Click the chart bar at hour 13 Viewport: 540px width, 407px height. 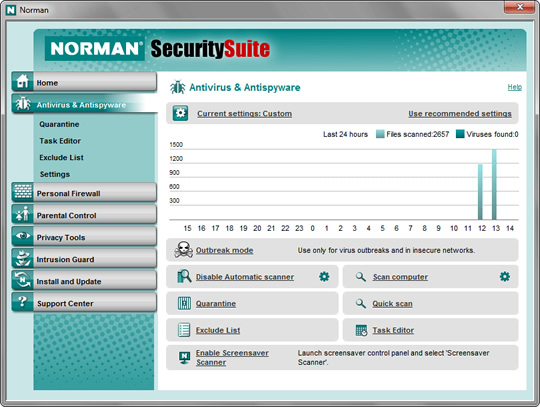coord(494,185)
